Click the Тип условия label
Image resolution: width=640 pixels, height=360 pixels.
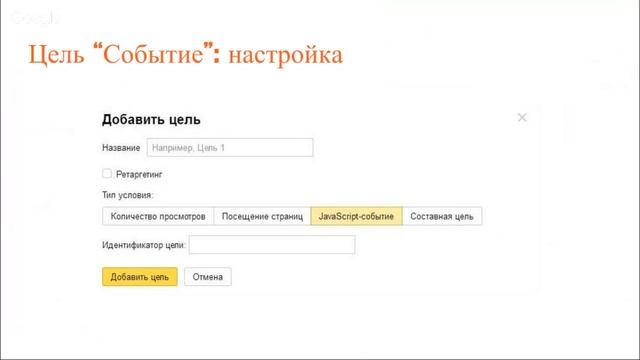click(x=128, y=195)
